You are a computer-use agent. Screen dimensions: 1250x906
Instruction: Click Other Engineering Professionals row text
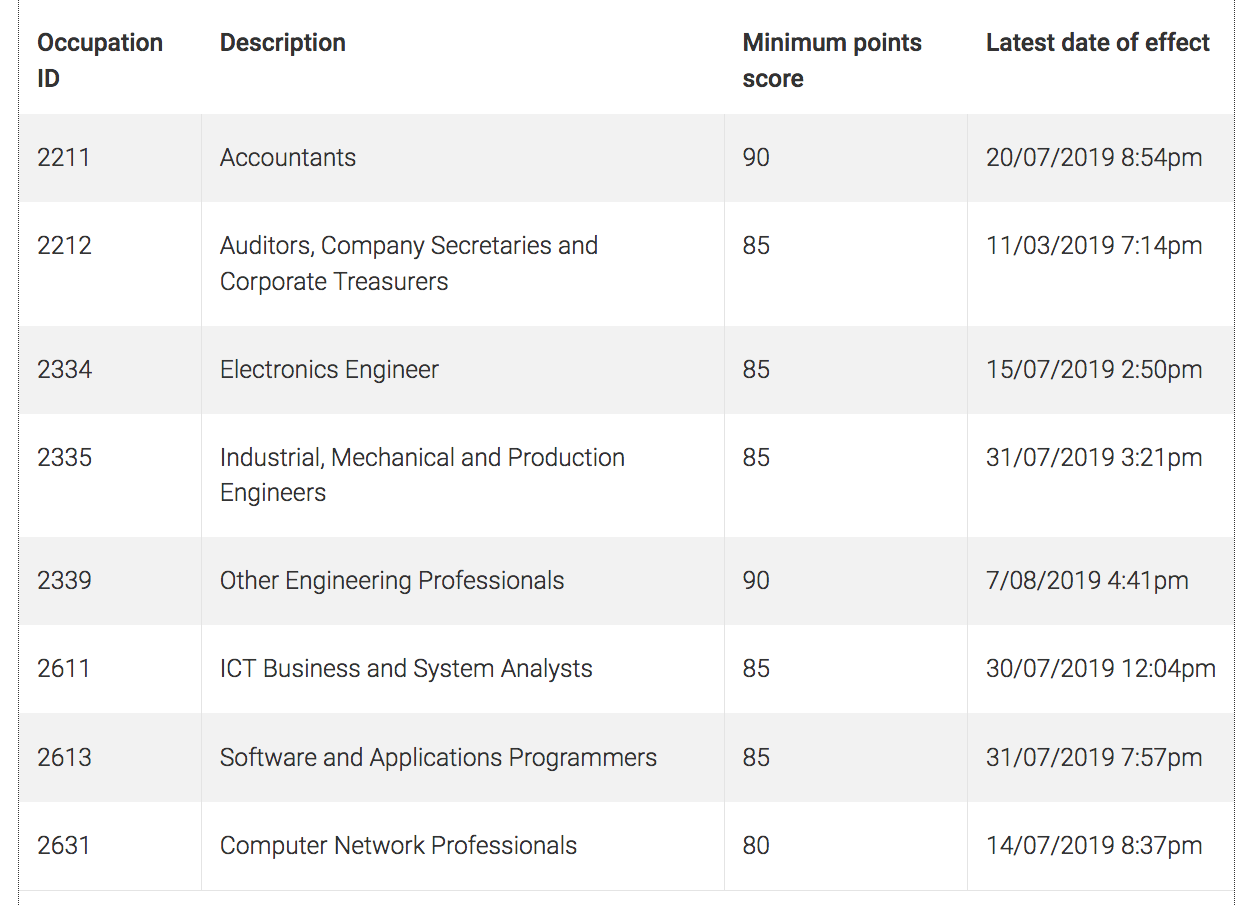click(392, 581)
